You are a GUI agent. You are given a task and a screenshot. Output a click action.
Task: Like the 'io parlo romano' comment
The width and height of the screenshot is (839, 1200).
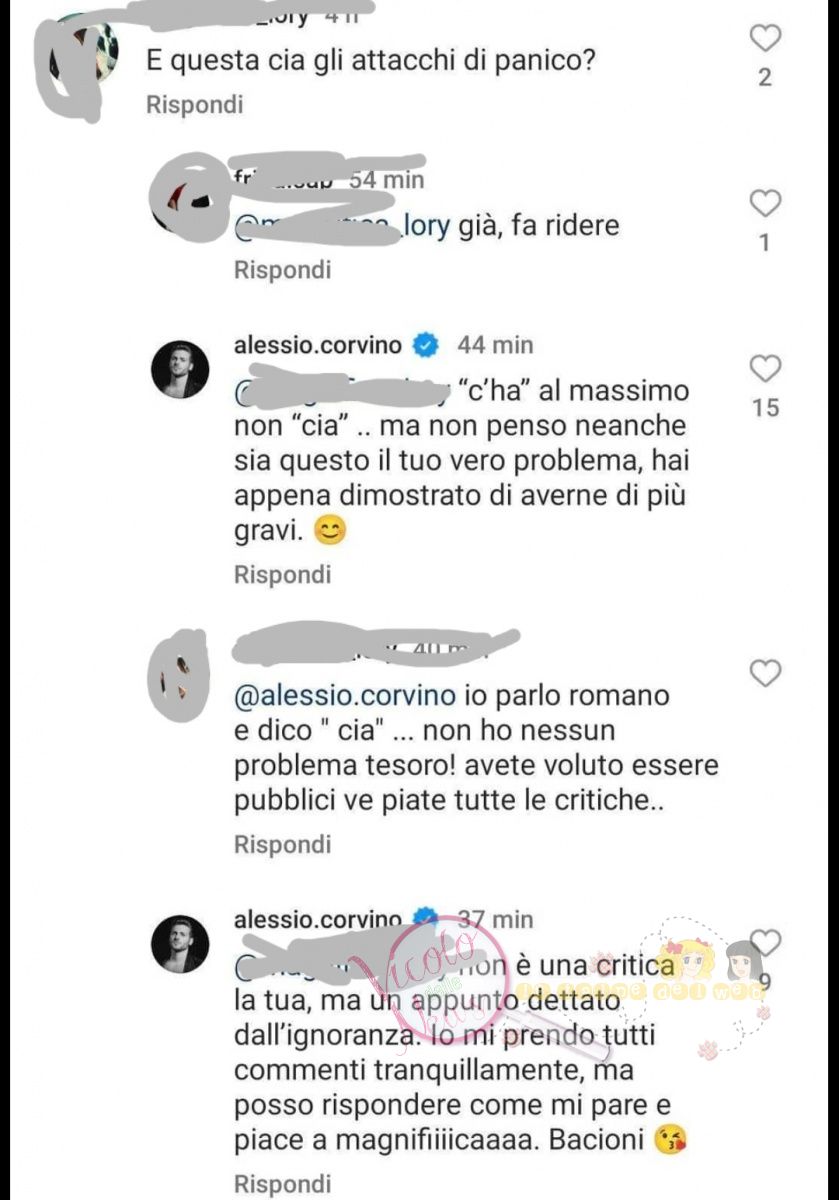click(x=765, y=674)
